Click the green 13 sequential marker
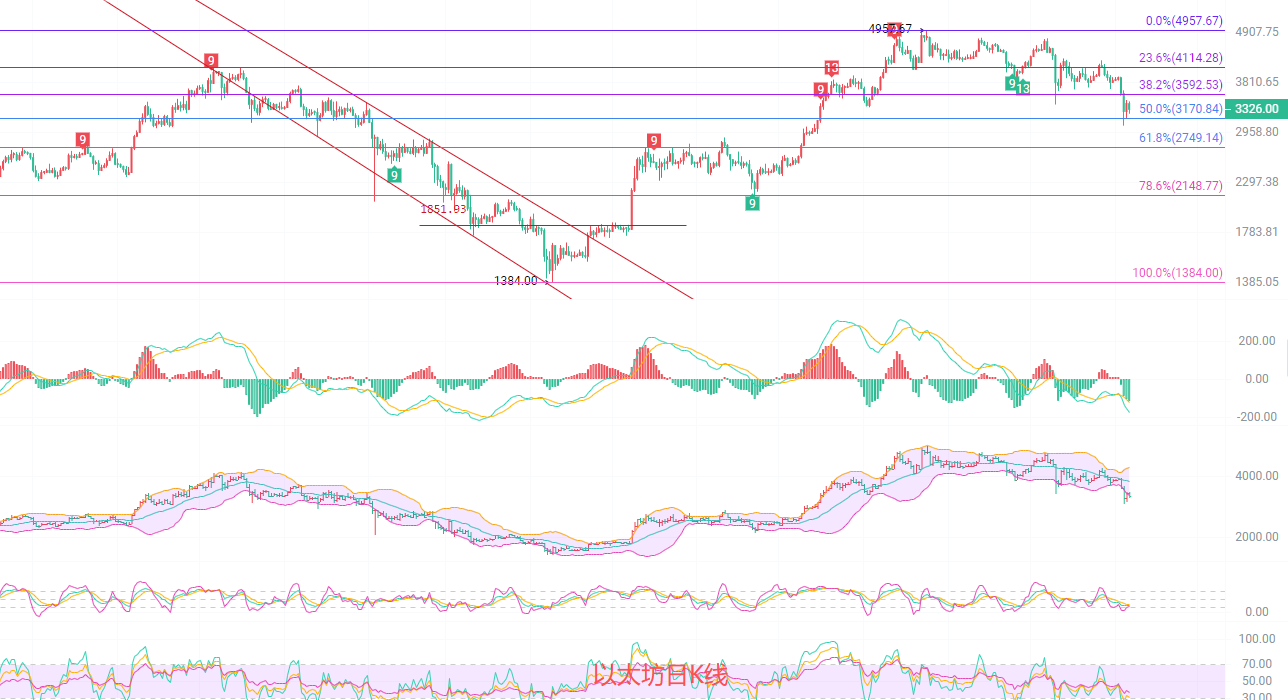The width and height of the screenshot is (1288, 700). coord(1023,88)
